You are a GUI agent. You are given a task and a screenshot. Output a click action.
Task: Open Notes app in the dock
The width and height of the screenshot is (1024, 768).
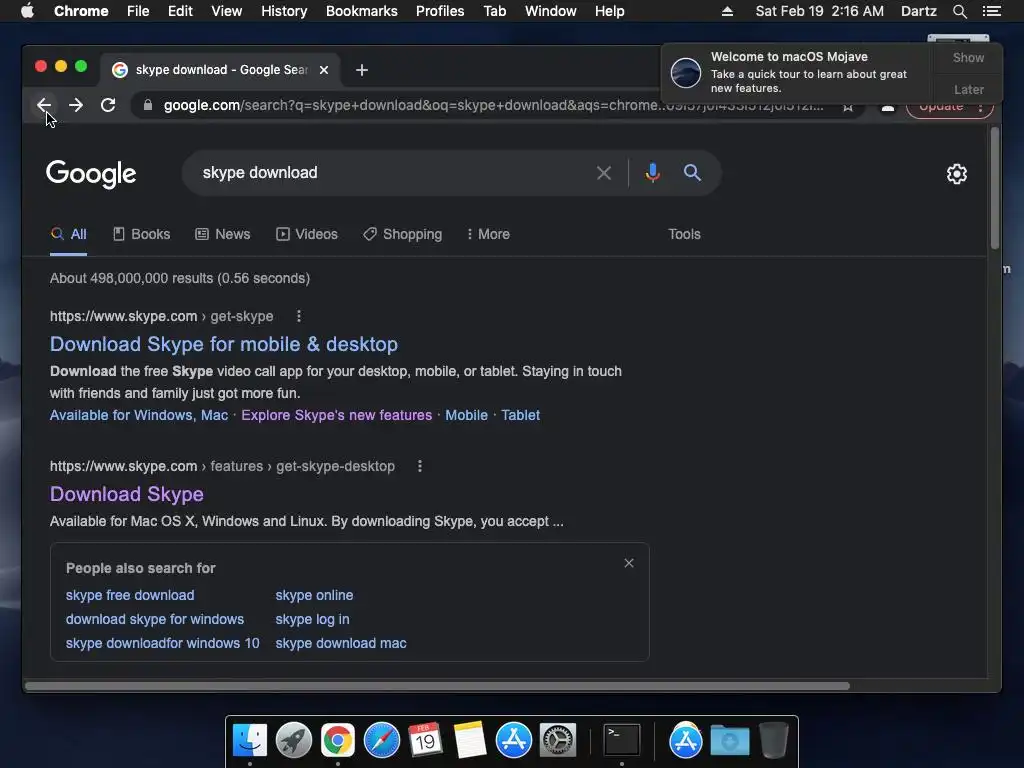pyautogui.click(x=470, y=741)
